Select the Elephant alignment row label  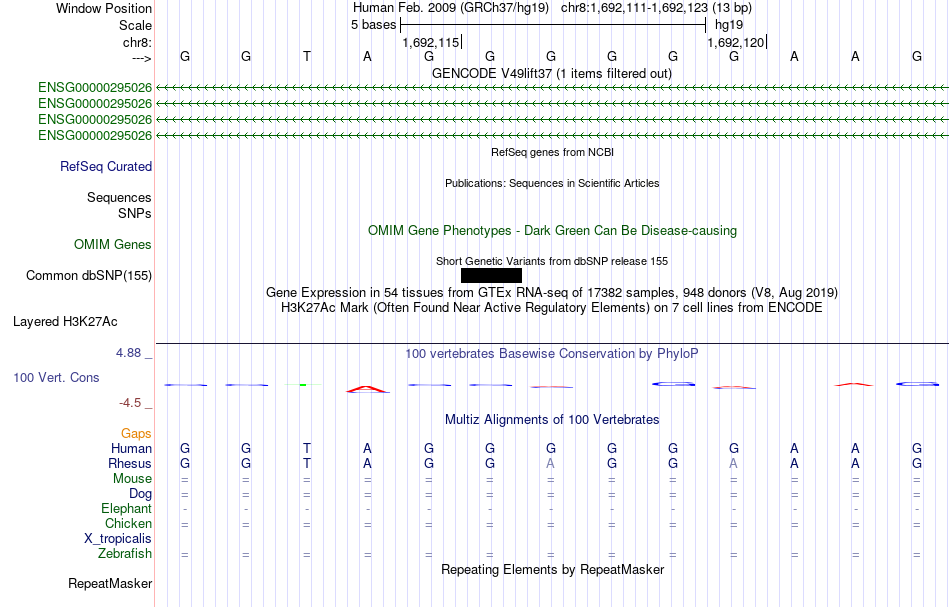pyautogui.click(x=127, y=509)
